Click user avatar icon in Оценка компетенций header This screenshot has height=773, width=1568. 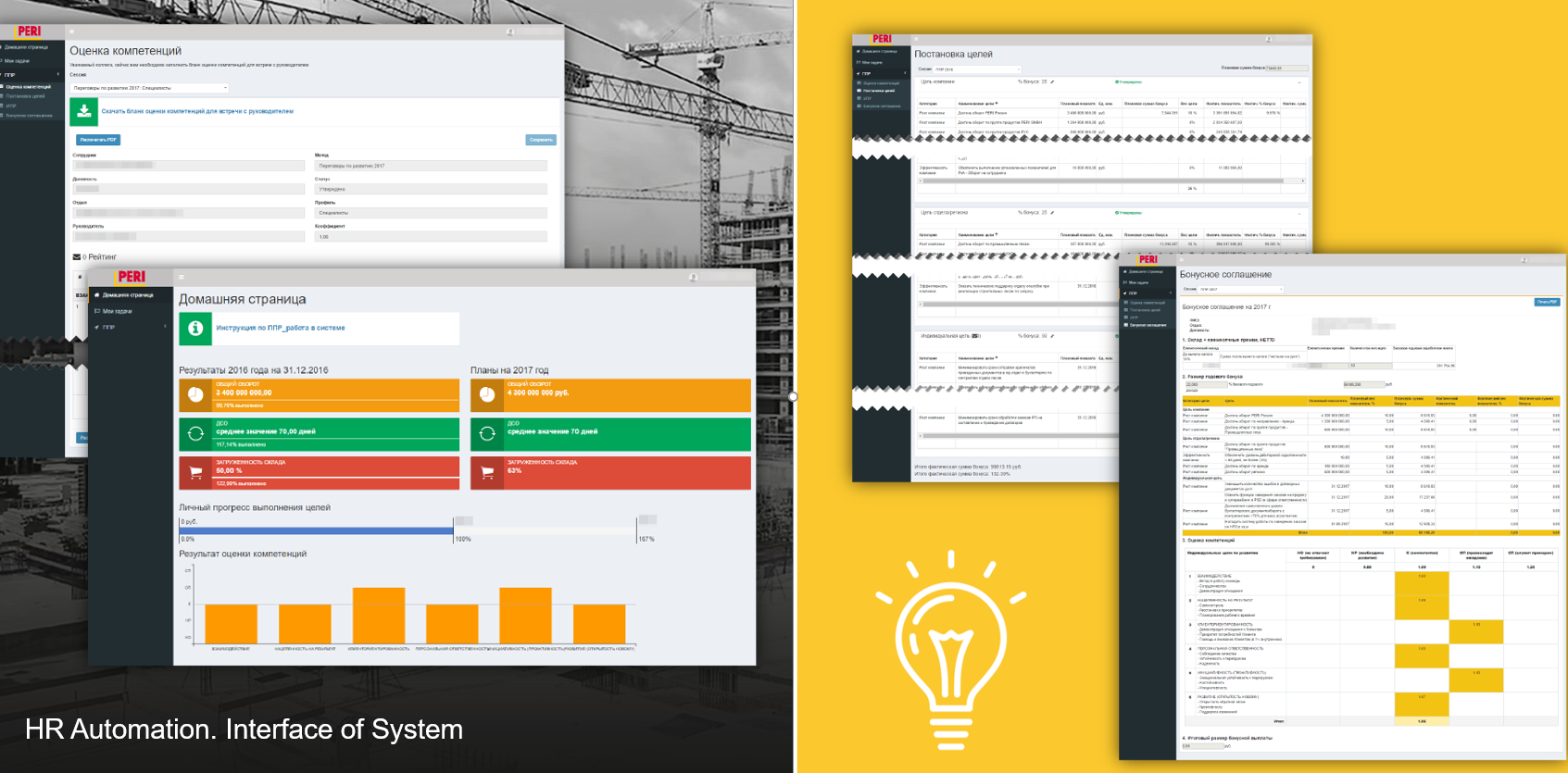coord(509,32)
